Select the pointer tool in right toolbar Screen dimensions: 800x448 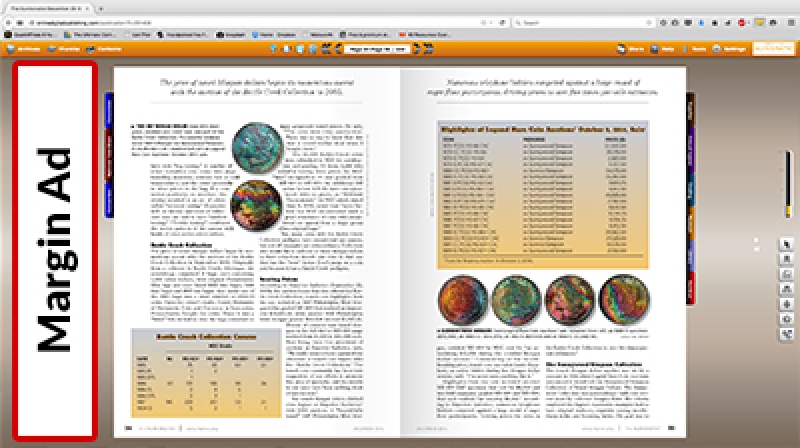click(786, 244)
